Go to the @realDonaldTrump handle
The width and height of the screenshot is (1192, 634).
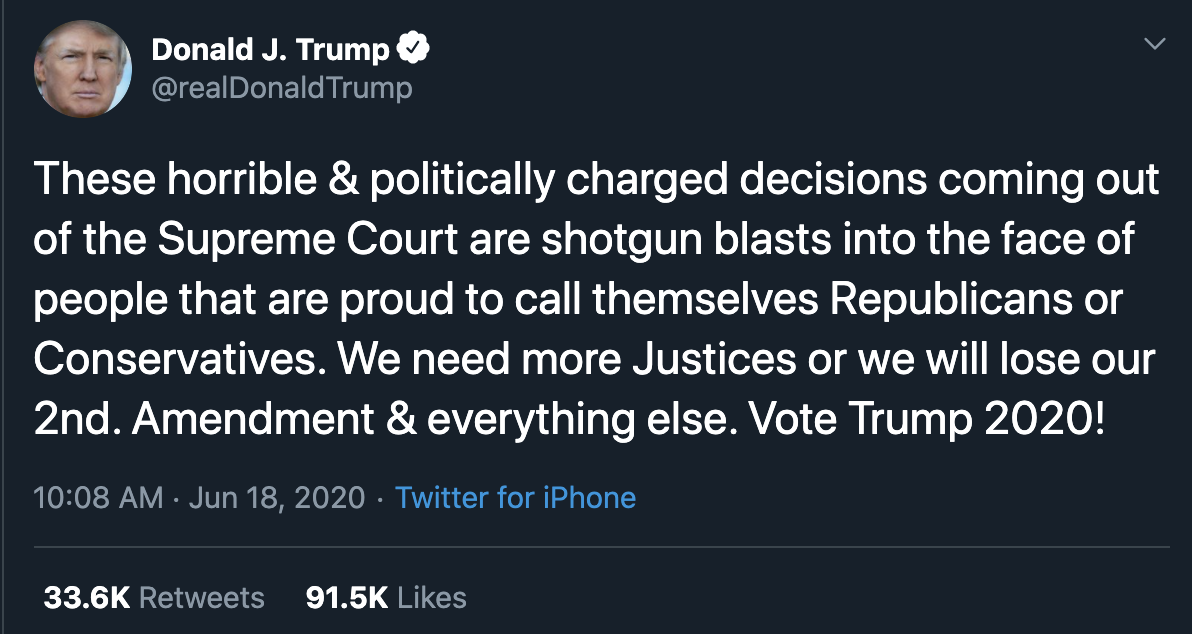(x=281, y=88)
